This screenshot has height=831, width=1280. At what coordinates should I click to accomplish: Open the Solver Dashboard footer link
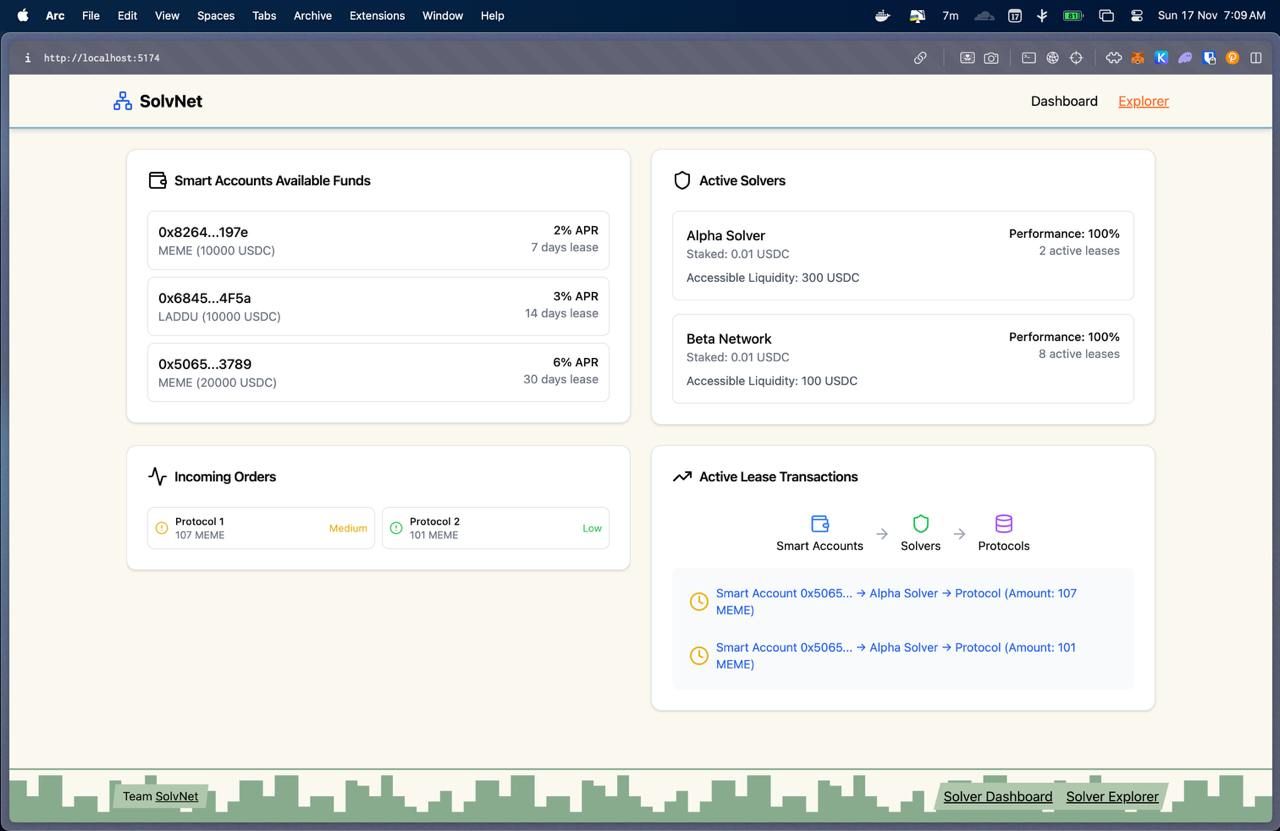998,796
